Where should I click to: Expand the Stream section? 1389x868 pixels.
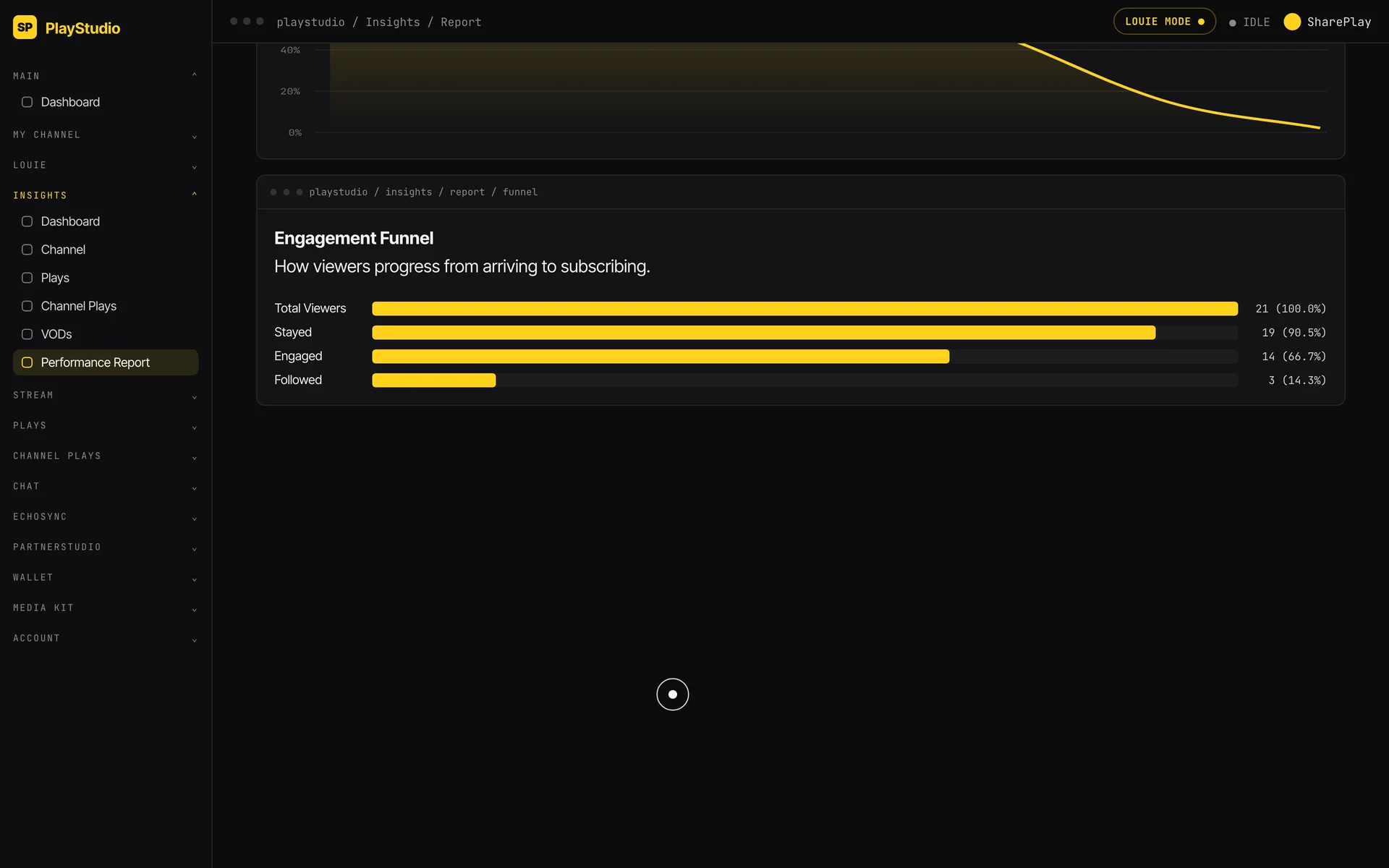click(105, 396)
